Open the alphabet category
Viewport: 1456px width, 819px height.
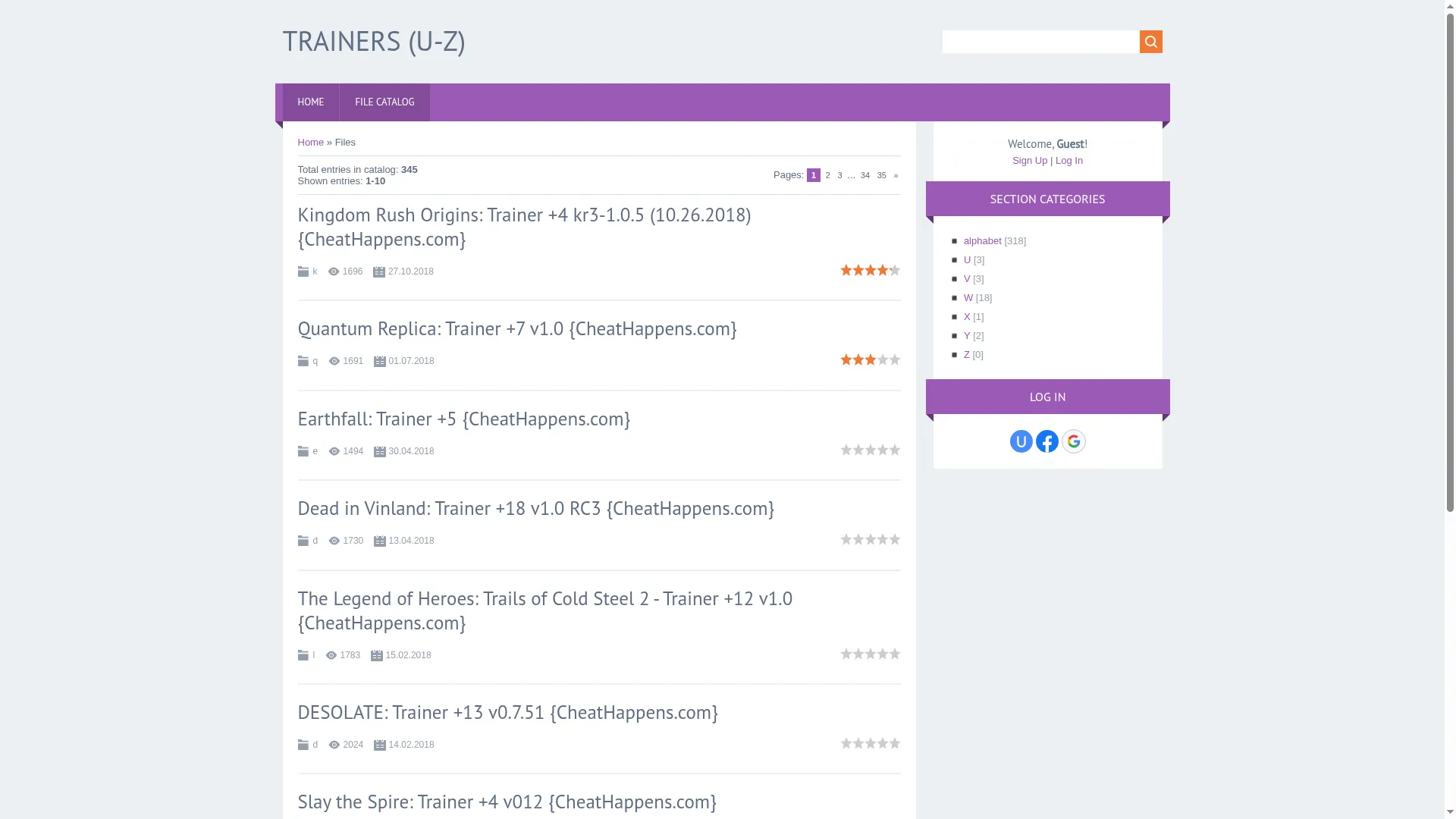point(983,241)
